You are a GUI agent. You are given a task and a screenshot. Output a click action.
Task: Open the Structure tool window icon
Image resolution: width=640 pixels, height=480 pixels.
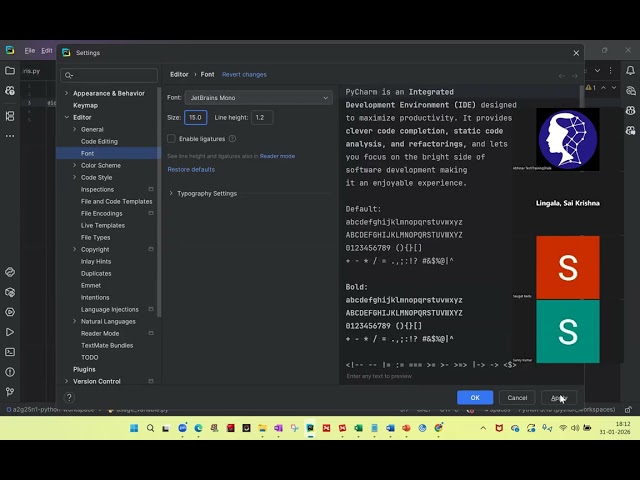10,116
